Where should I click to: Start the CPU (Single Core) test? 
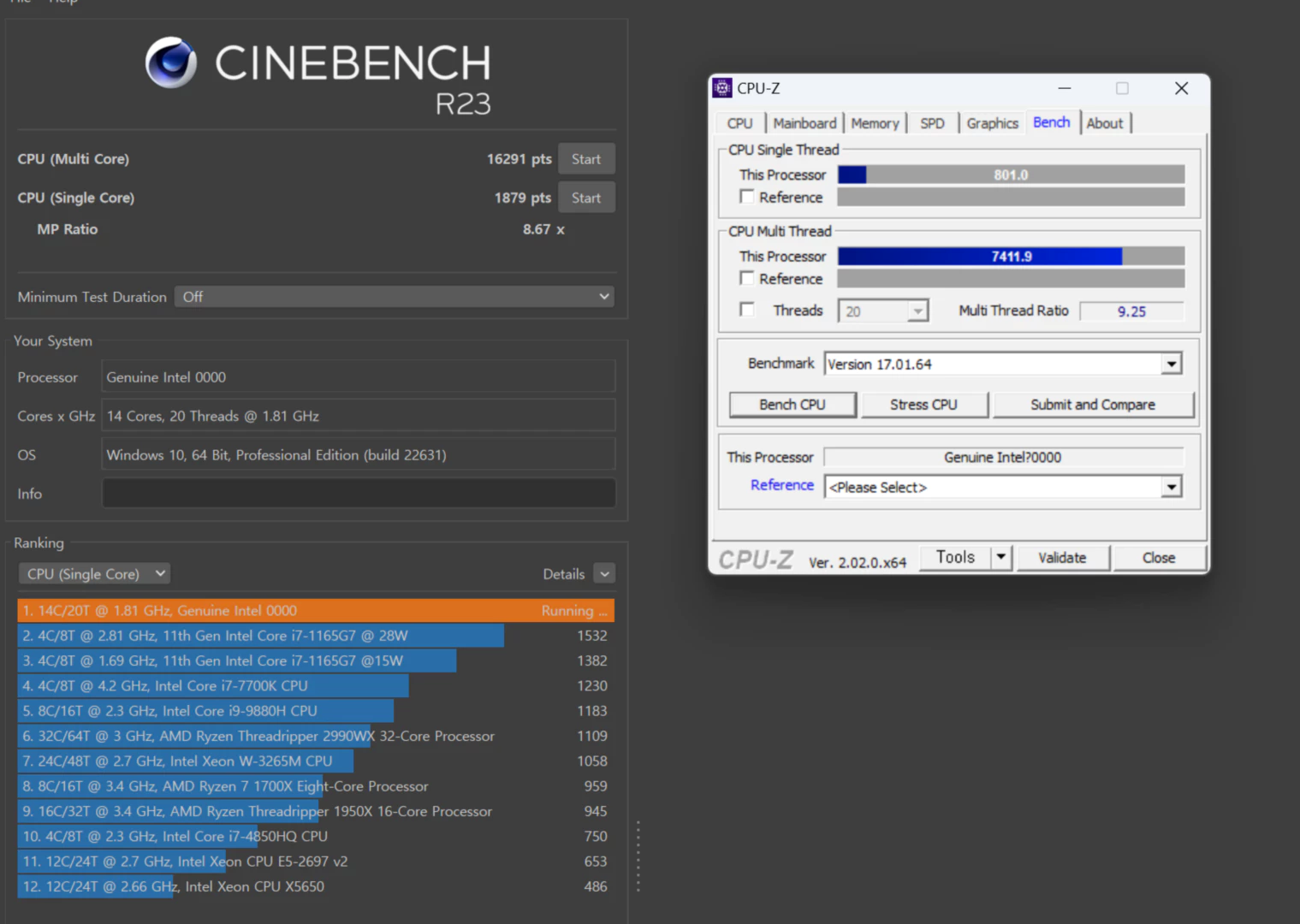pos(586,198)
